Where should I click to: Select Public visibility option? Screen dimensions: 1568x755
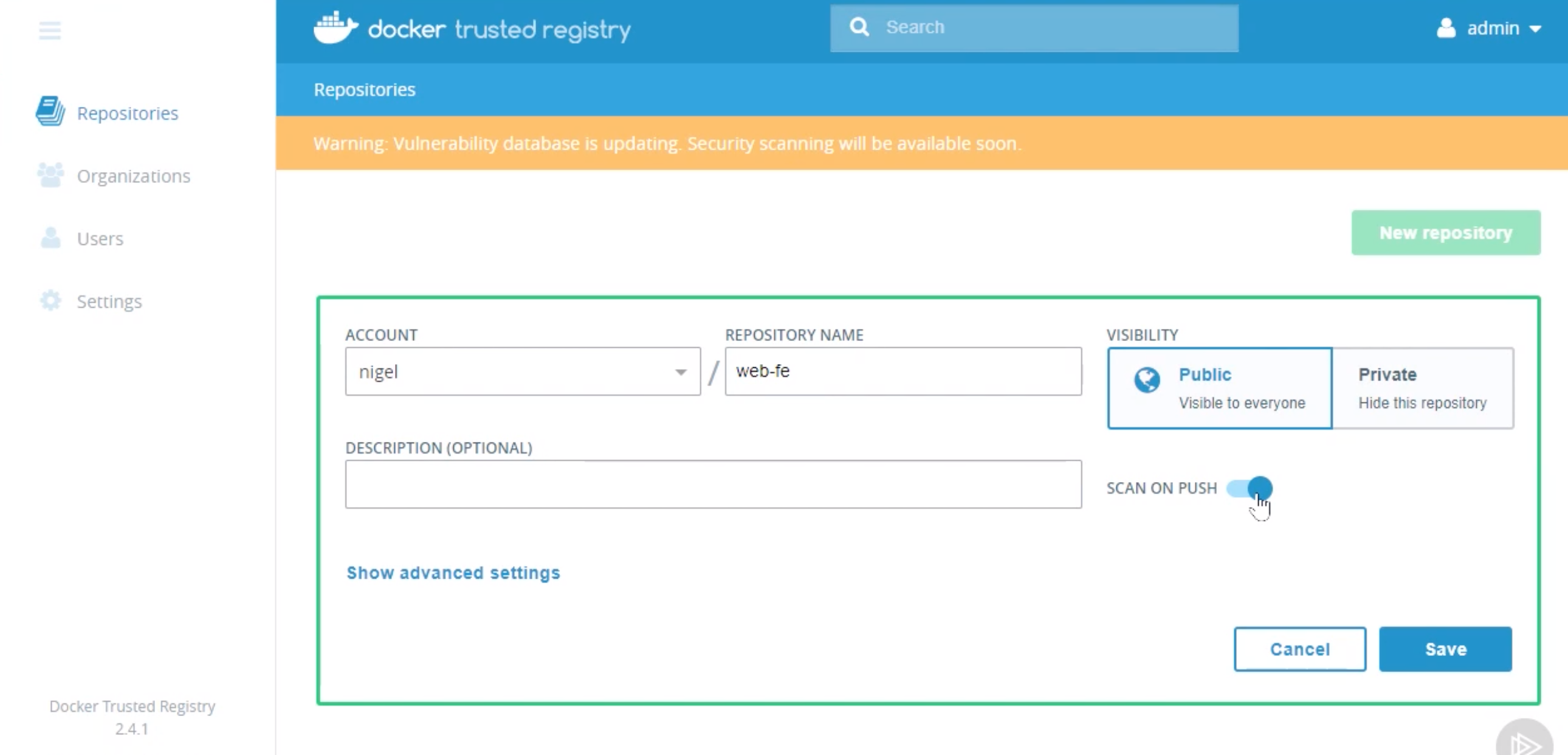[1220, 388]
